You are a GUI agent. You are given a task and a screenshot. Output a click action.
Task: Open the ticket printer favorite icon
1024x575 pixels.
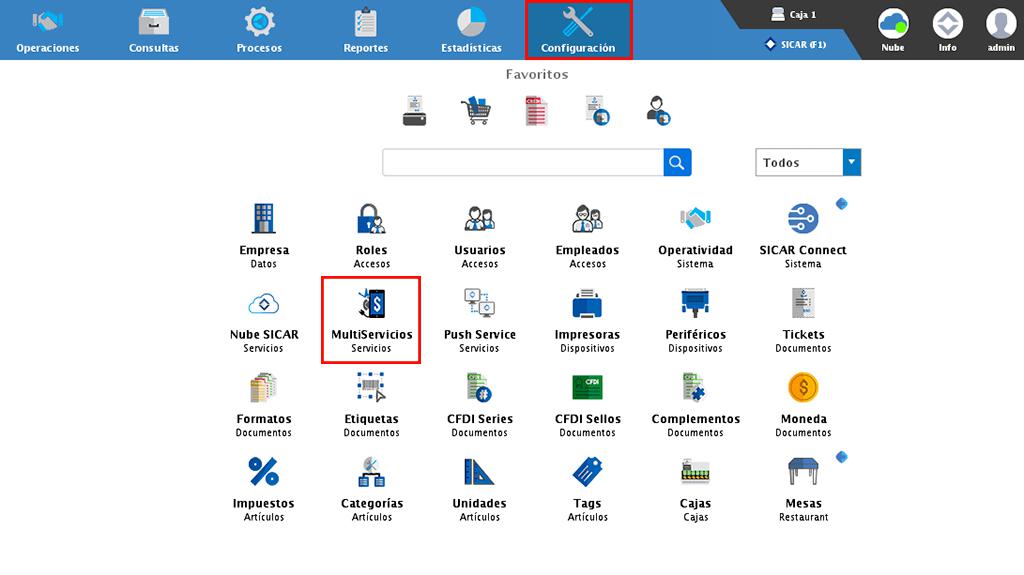tap(415, 110)
